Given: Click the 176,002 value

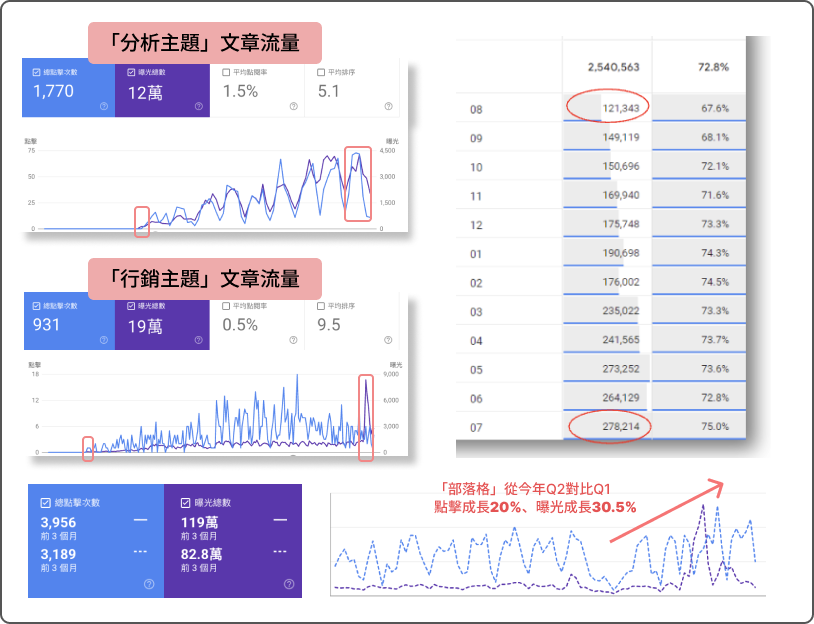Looking at the screenshot, I should tap(621, 282).
